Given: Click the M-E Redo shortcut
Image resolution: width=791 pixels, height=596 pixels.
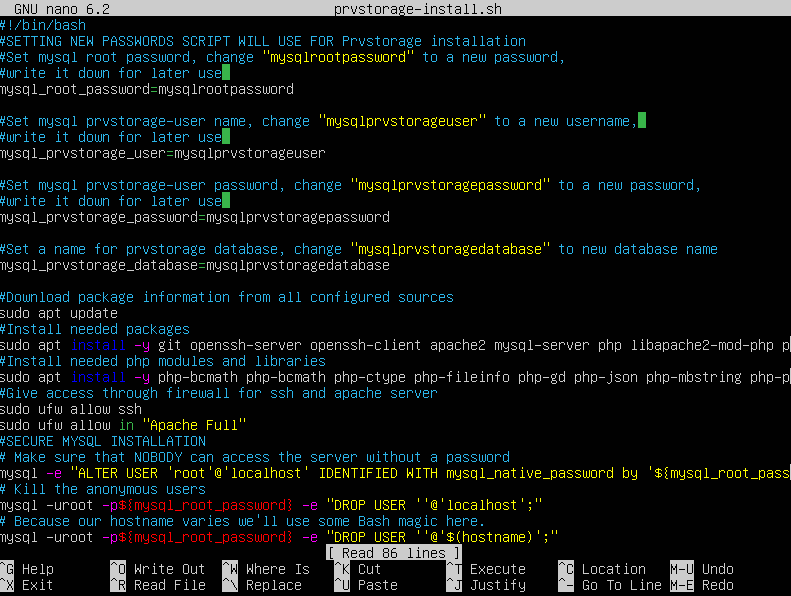Looking at the screenshot, I should (702, 585).
